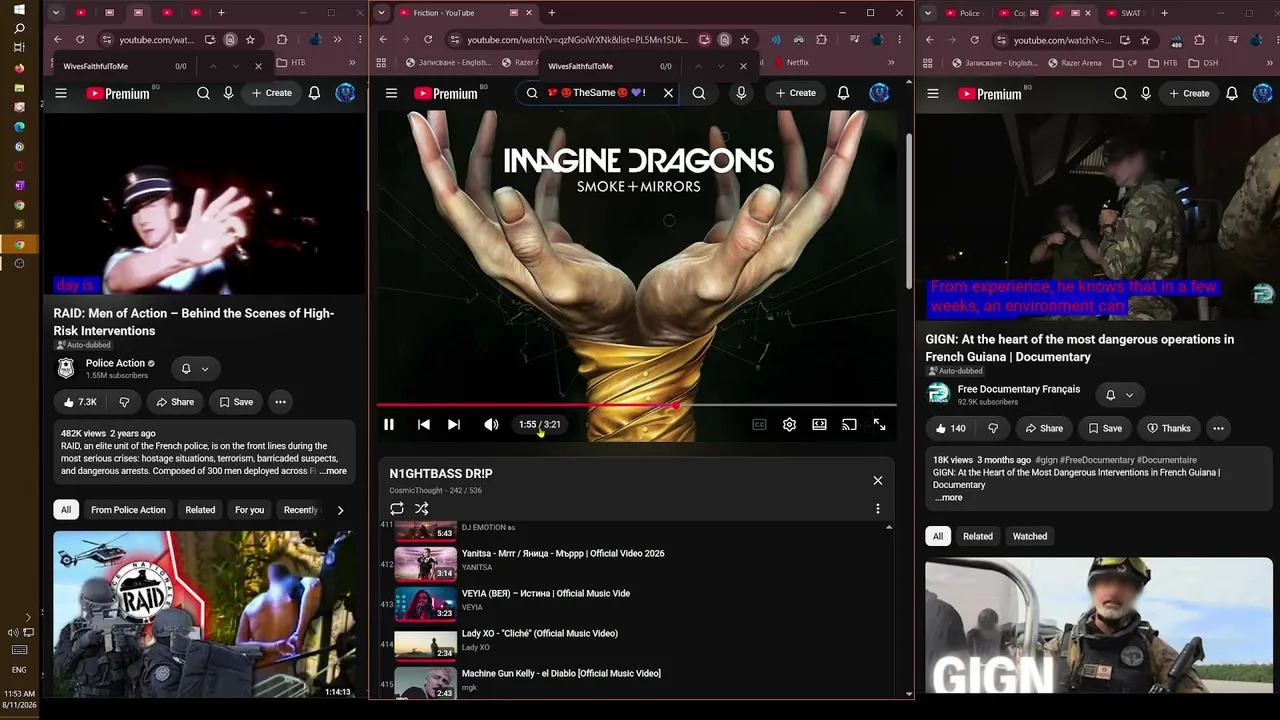Clear the search box text in the middle window
1280x720 pixels.
(x=669, y=93)
